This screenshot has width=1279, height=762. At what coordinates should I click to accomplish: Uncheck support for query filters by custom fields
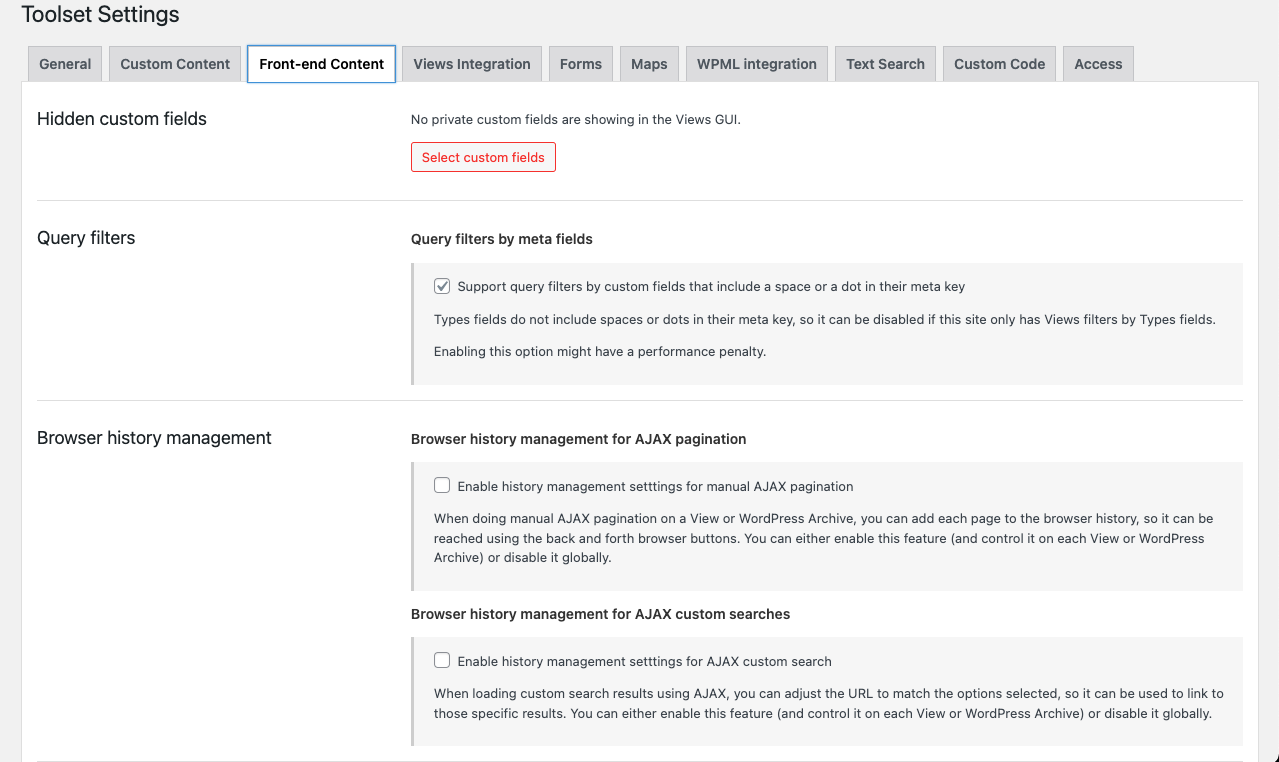coord(442,286)
